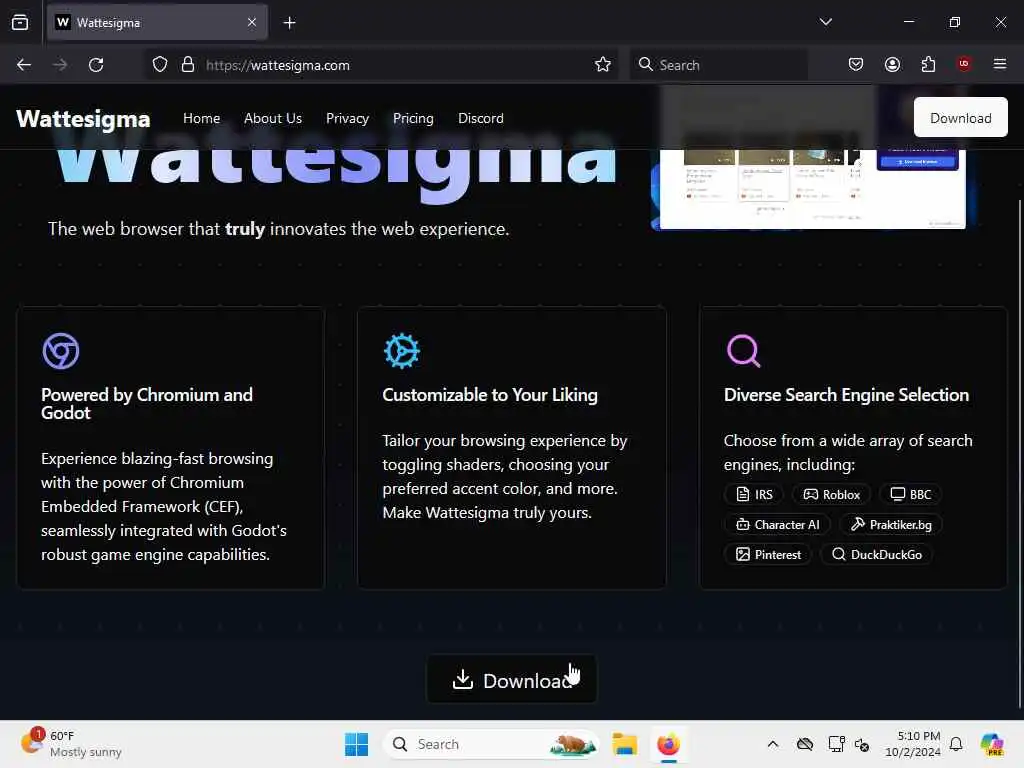
Task: Click the page vertical scrollbar
Action: tap(1019, 453)
